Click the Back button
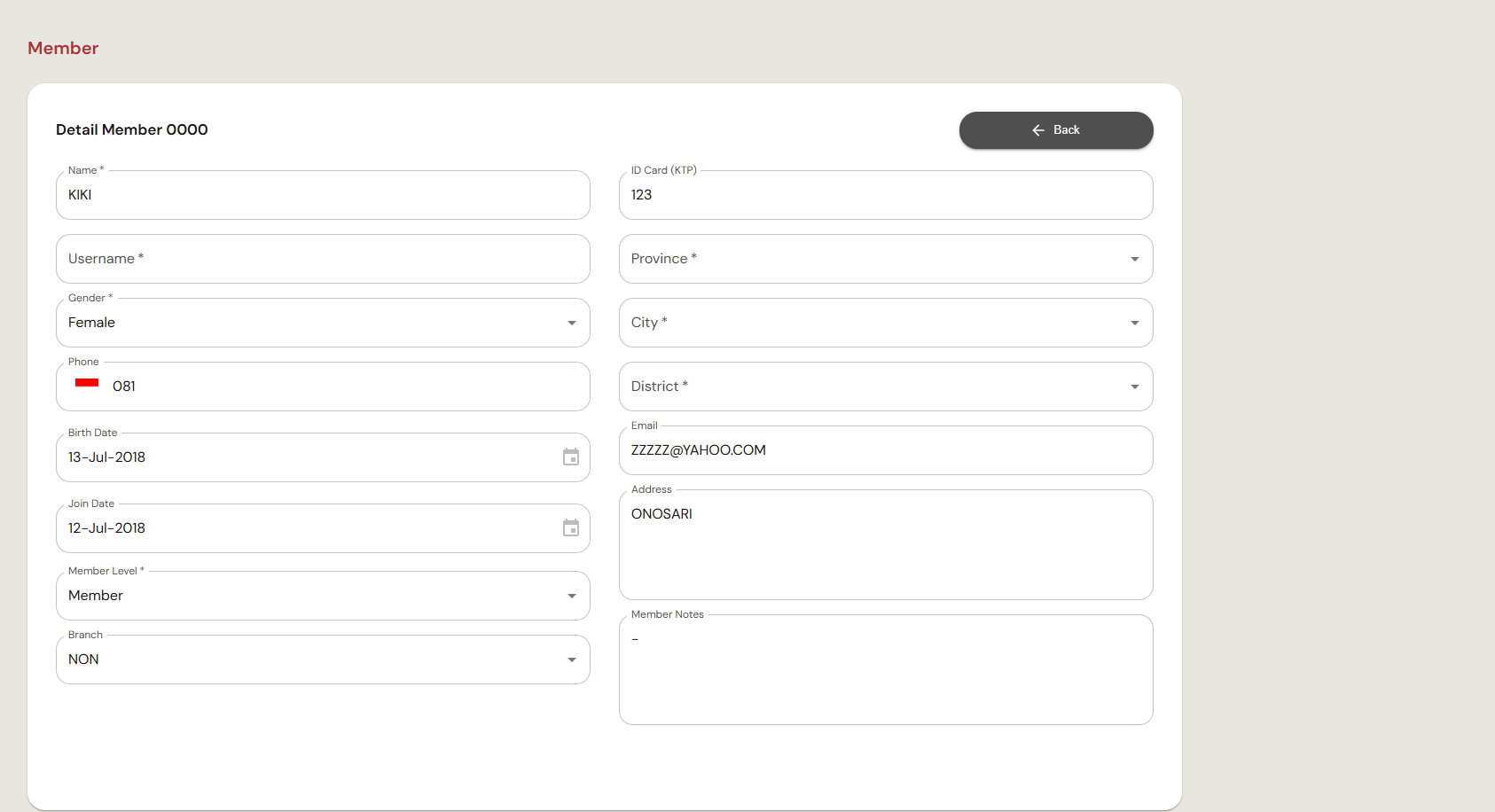The width and height of the screenshot is (1495, 812). pyautogui.click(x=1056, y=130)
